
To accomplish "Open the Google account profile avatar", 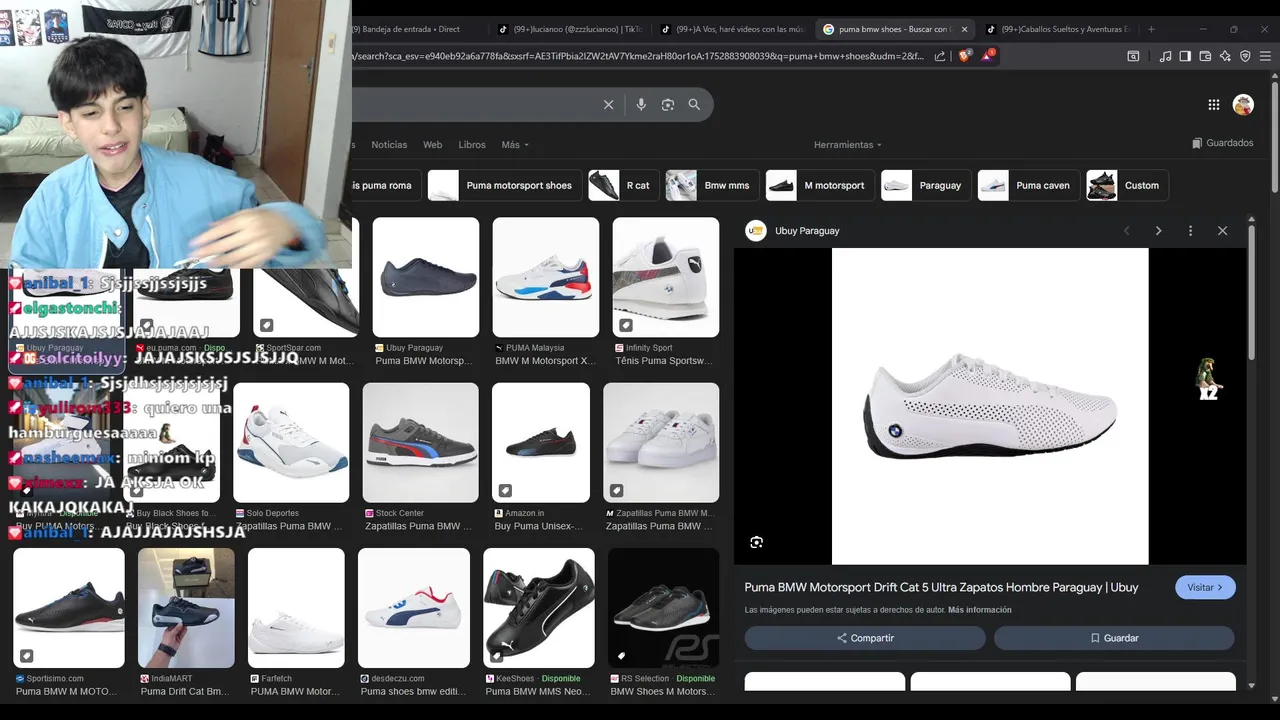I will 1243,104.
